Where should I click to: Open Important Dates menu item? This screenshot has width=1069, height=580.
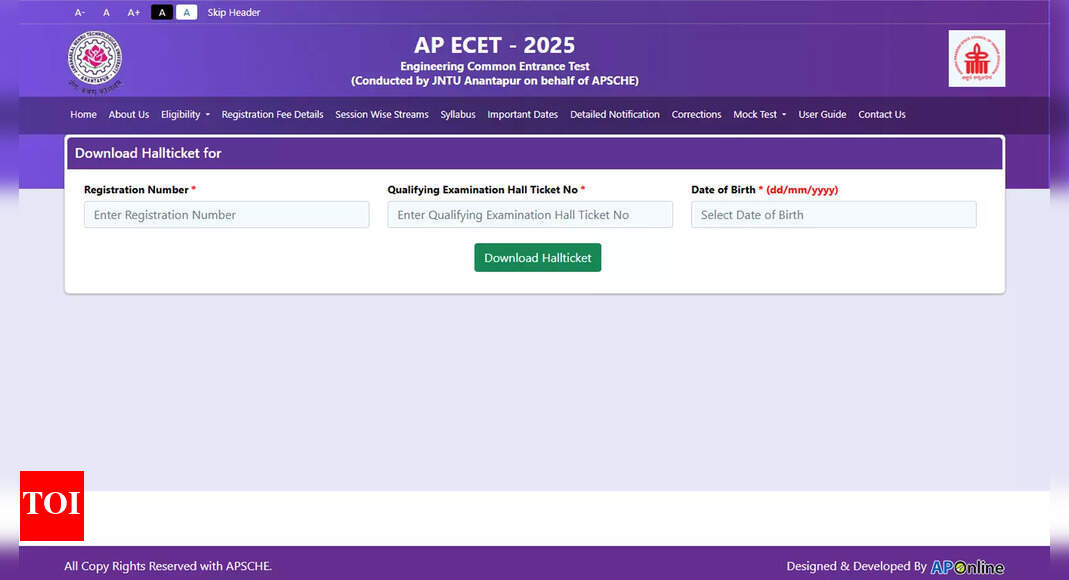click(x=522, y=115)
